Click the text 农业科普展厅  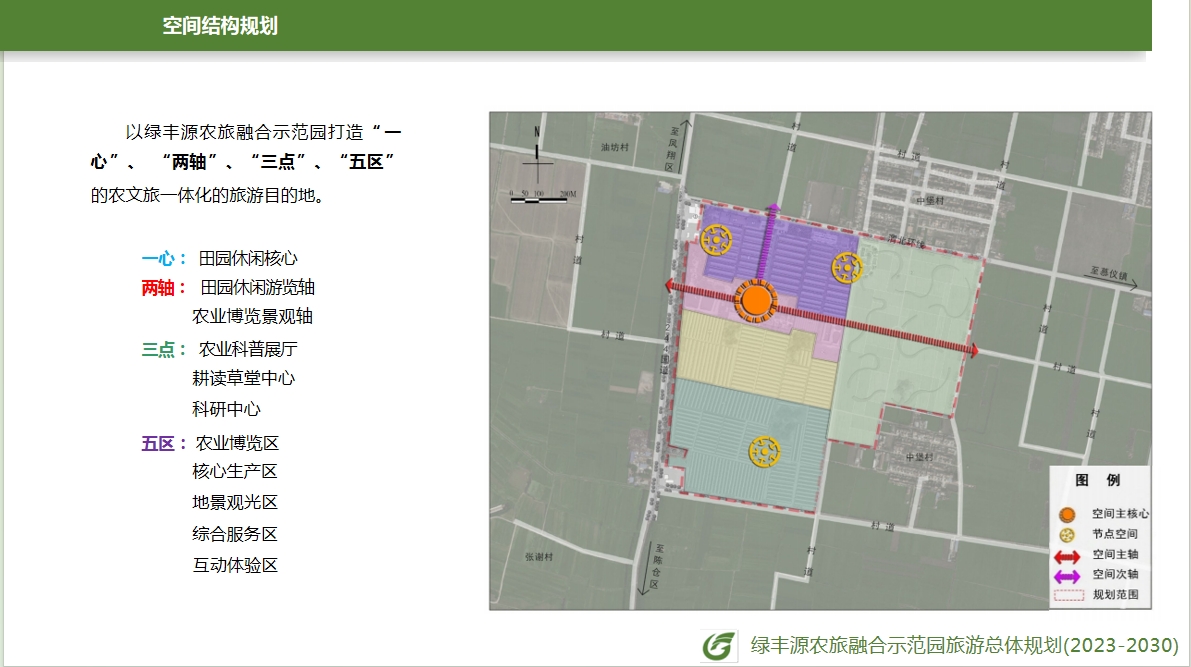click(x=248, y=349)
